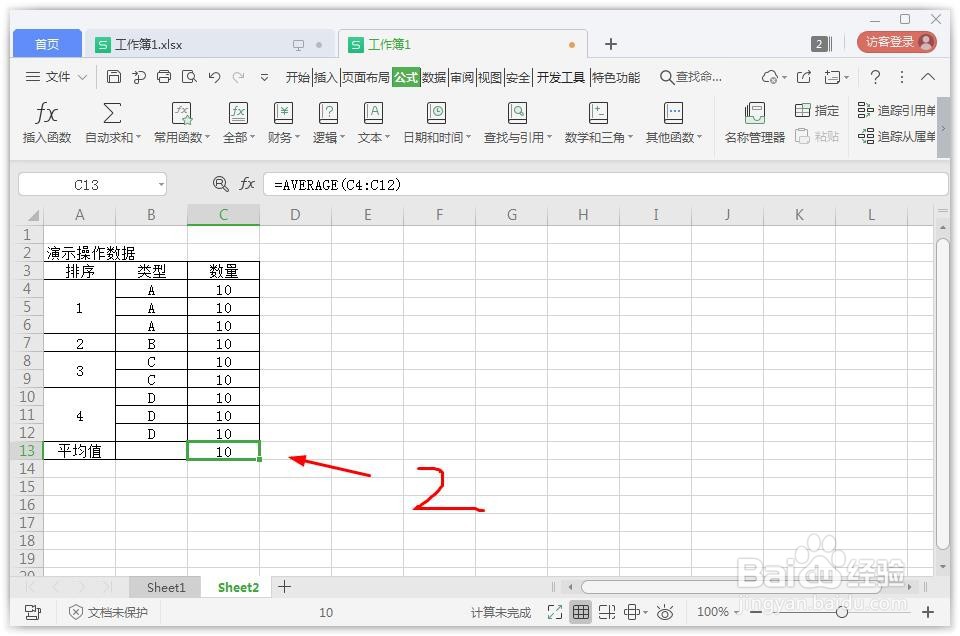Screen dimensions: 960x636
Task: Open the Logical (逻辑) functions category
Action: (329, 122)
